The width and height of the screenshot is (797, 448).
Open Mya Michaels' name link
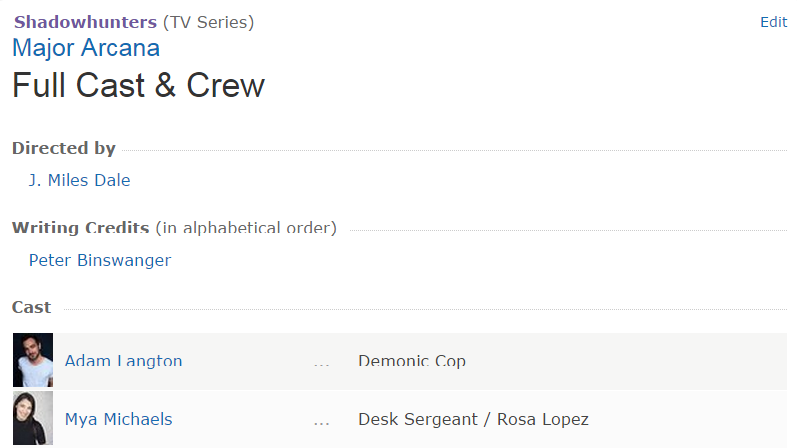(x=118, y=419)
